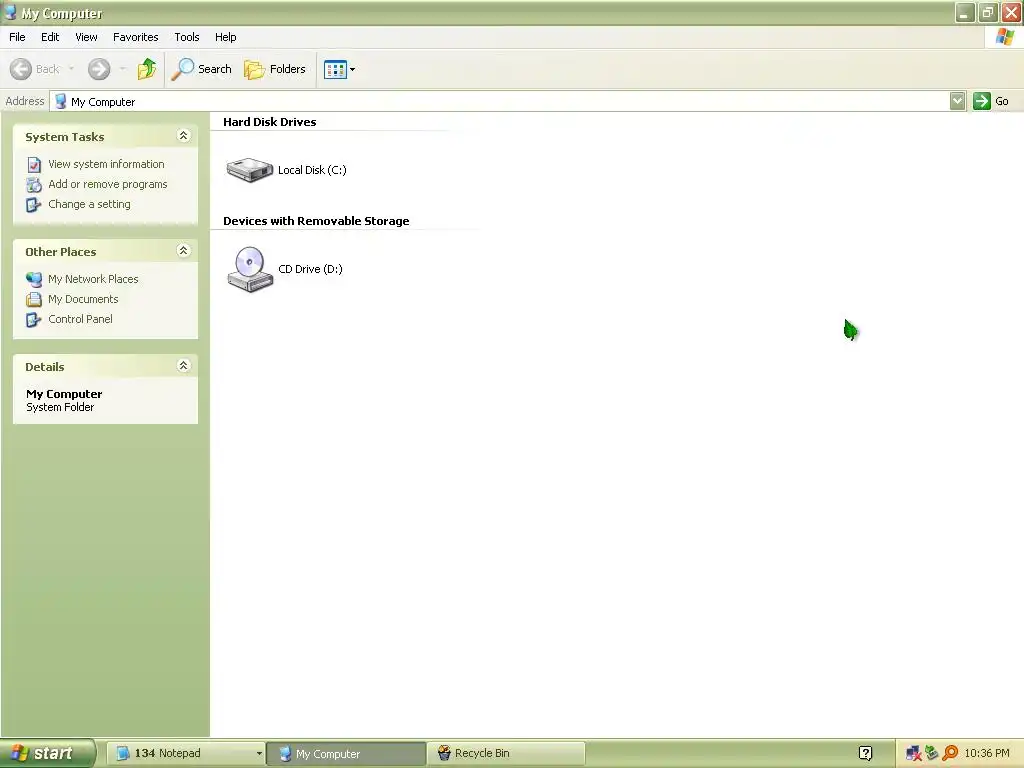Collapse the System Tasks panel
The image size is (1024, 768).
coord(184,135)
